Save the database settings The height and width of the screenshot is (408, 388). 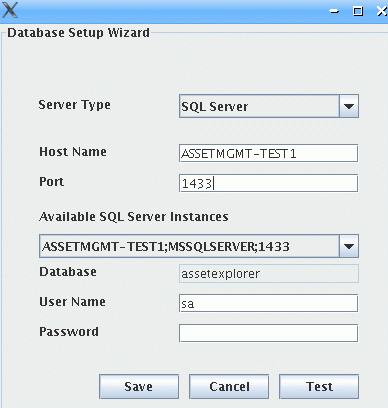139,387
